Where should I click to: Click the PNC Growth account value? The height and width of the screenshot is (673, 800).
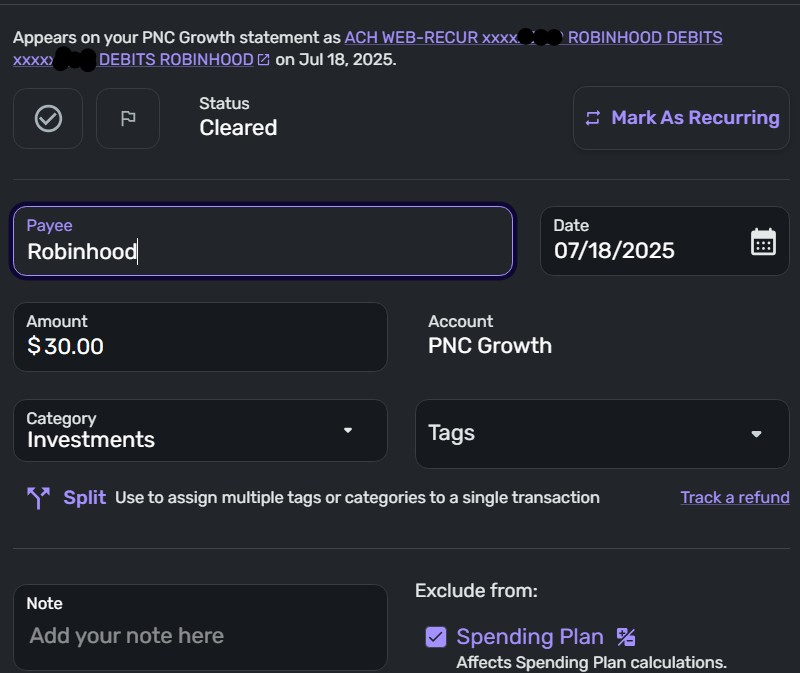490,346
